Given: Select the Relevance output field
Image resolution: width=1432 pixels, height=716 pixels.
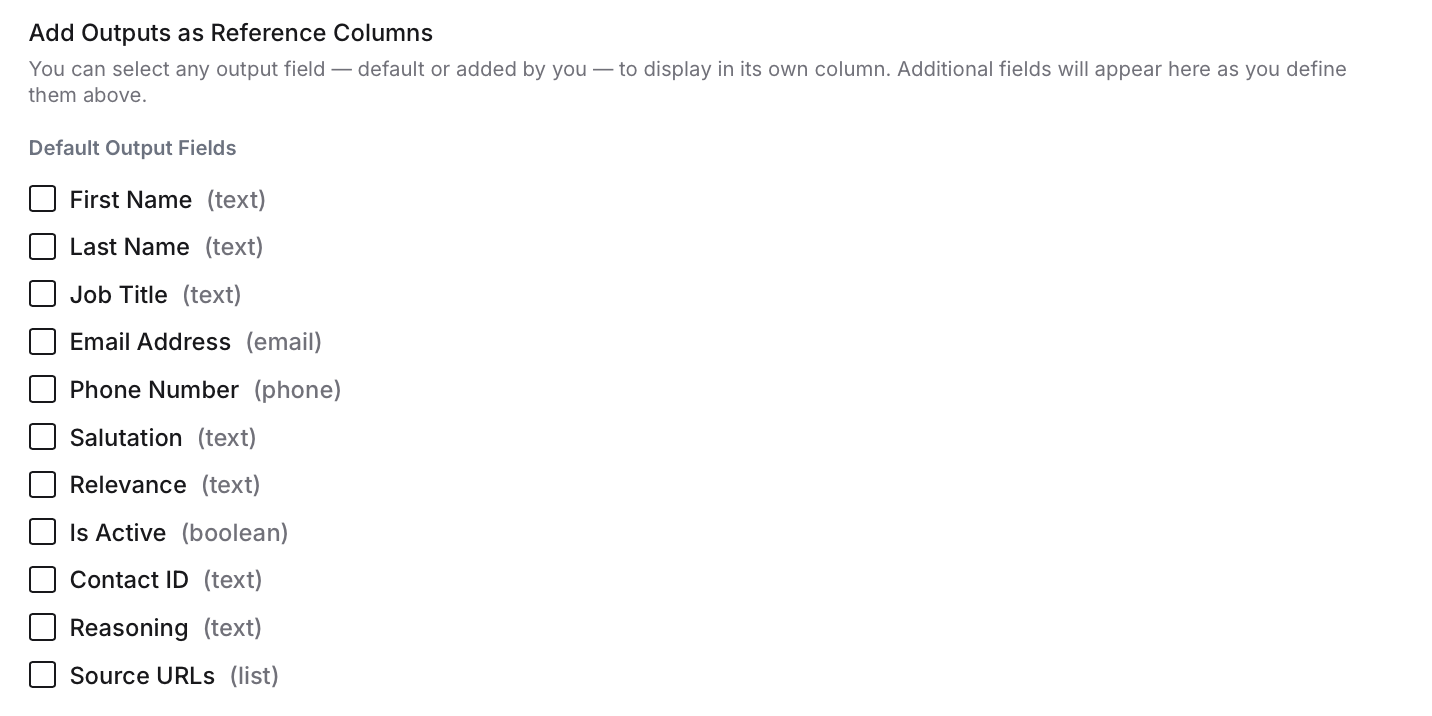Looking at the screenshot, I should [42, 484].
